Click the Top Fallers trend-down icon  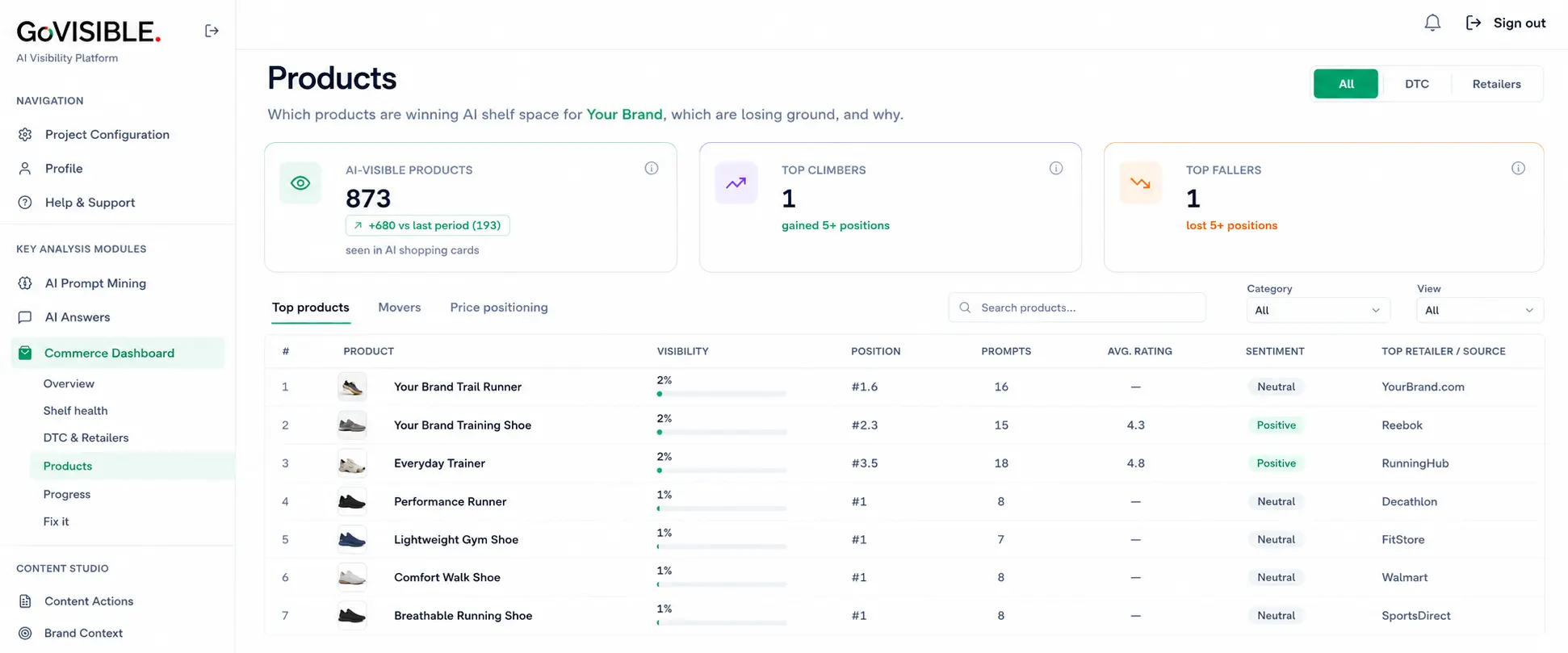click(1140, 183)
